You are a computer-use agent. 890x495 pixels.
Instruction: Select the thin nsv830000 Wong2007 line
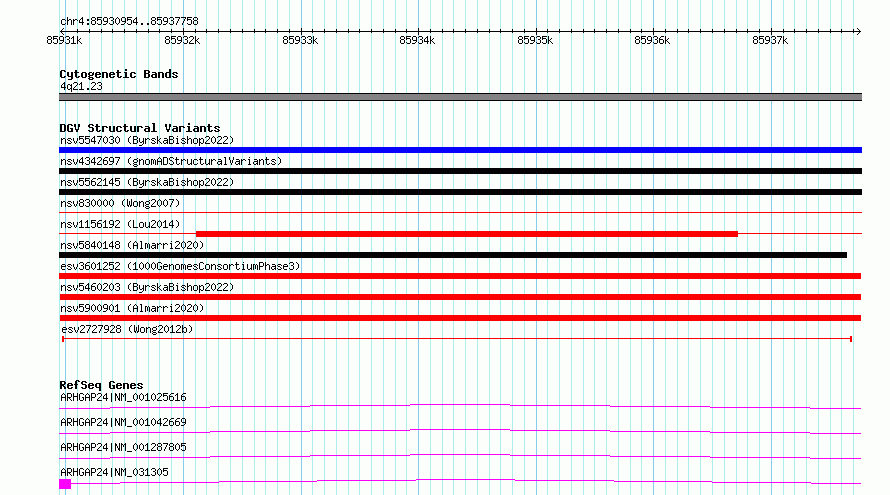point(460,212)
